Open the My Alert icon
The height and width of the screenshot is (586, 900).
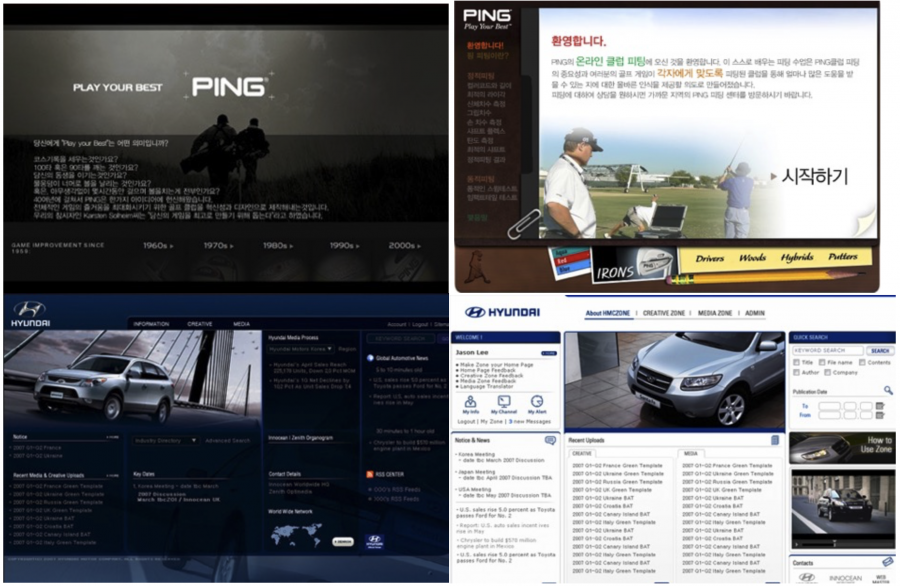(538, 401)
